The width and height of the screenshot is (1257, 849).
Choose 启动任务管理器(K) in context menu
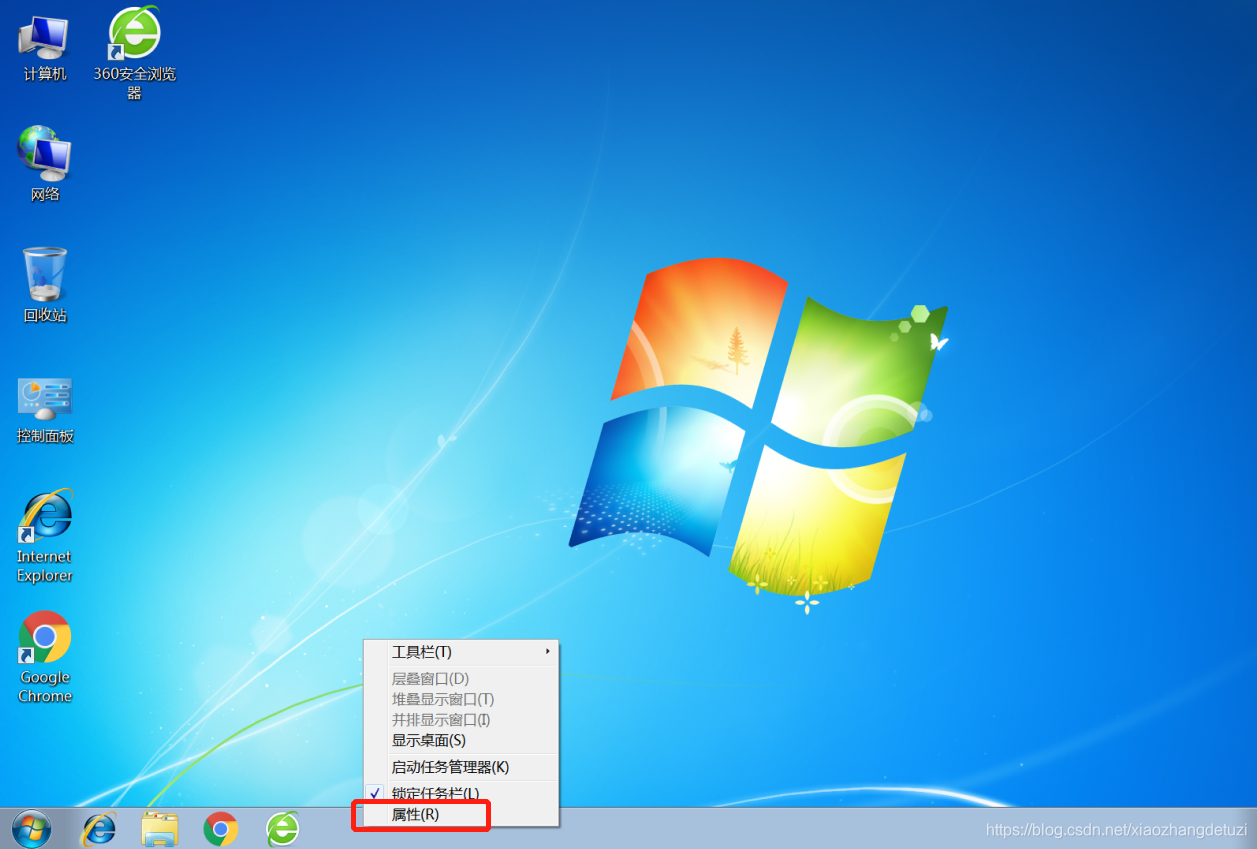460,767
